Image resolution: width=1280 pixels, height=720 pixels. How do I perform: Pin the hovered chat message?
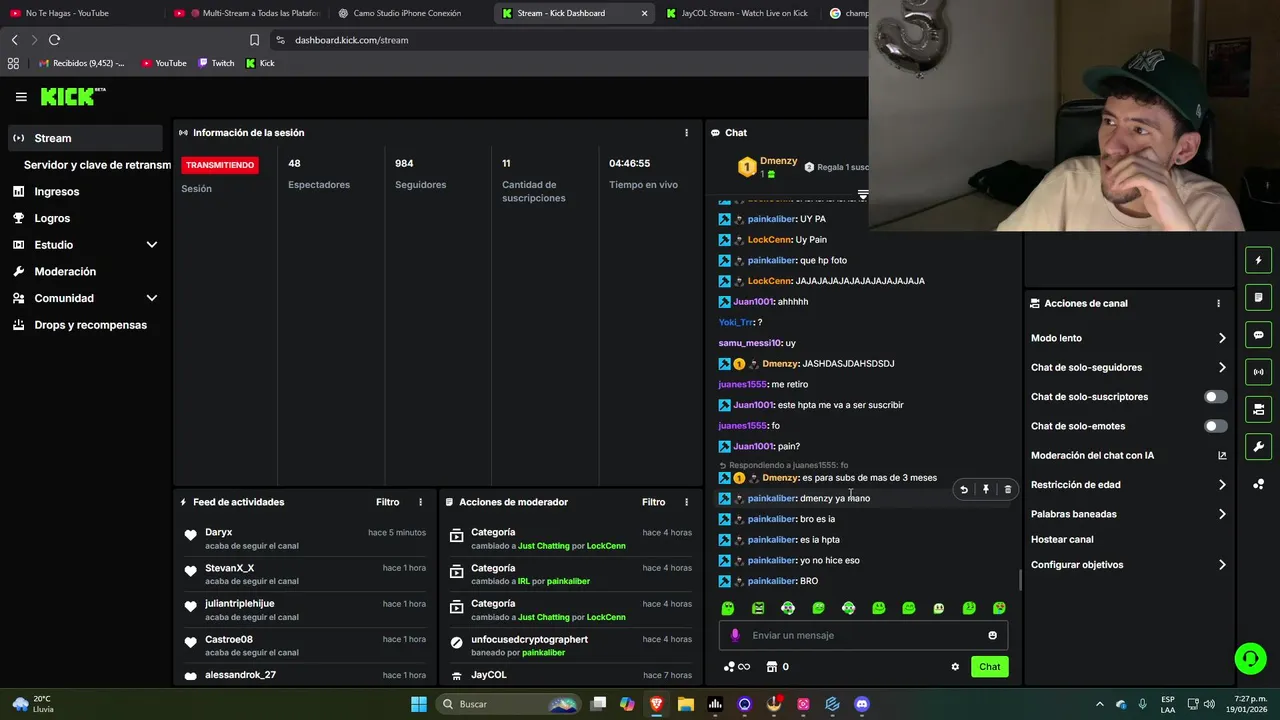tap(986, 489)
